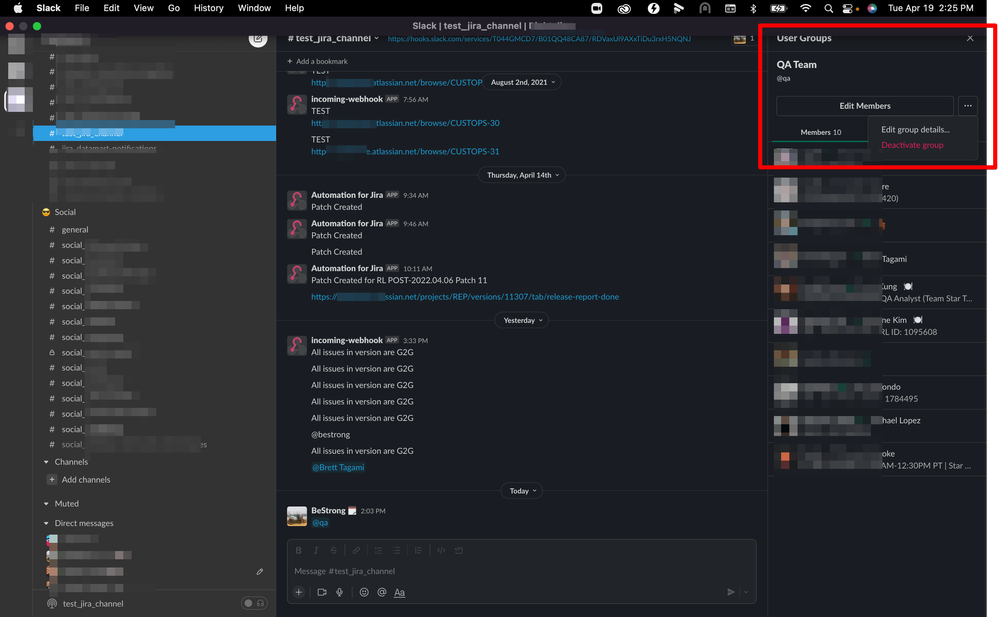The image size is (999, 617).
Task: Select the Members 10 tab
Action: coord(821,133)
